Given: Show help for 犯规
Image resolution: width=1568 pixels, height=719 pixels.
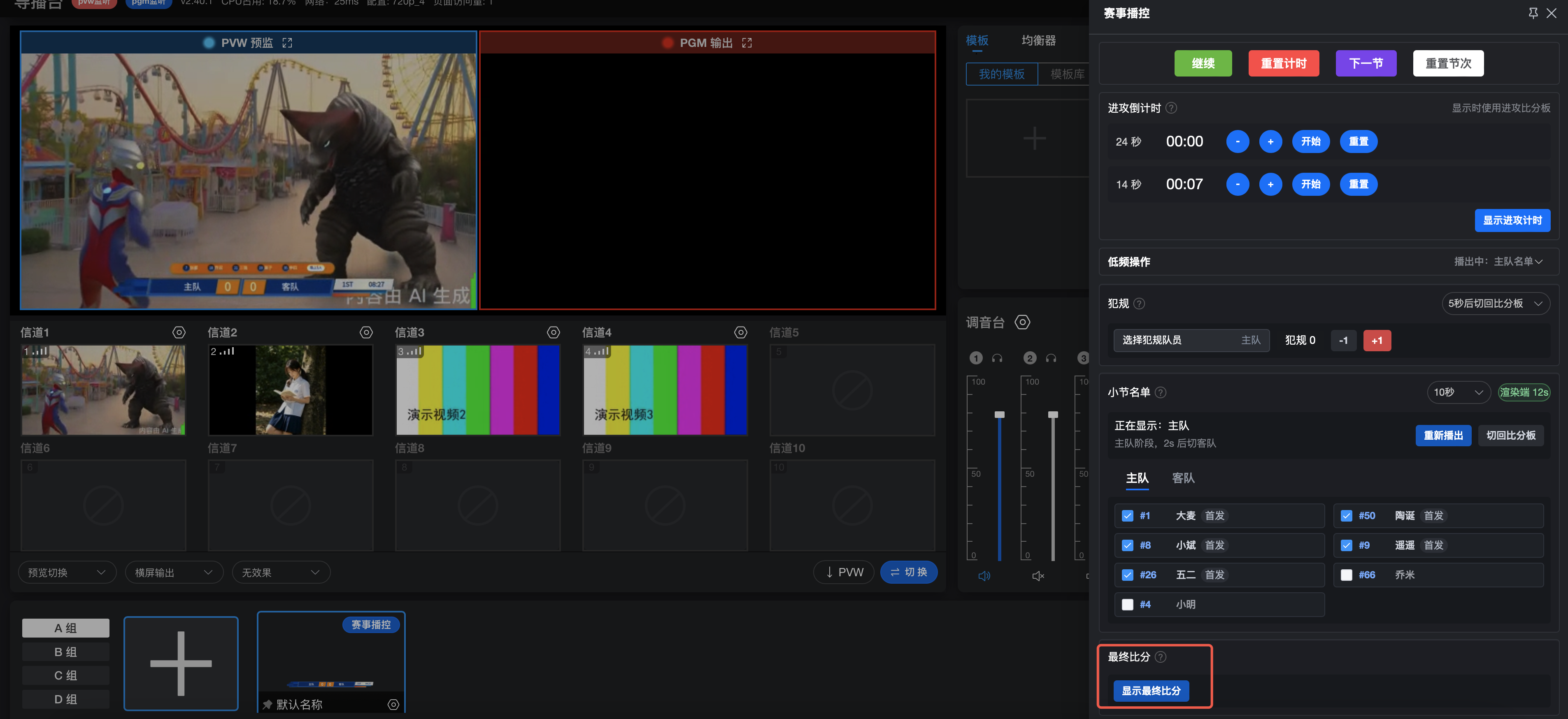Looking at the screenshot, I should tap(1140, 304).
